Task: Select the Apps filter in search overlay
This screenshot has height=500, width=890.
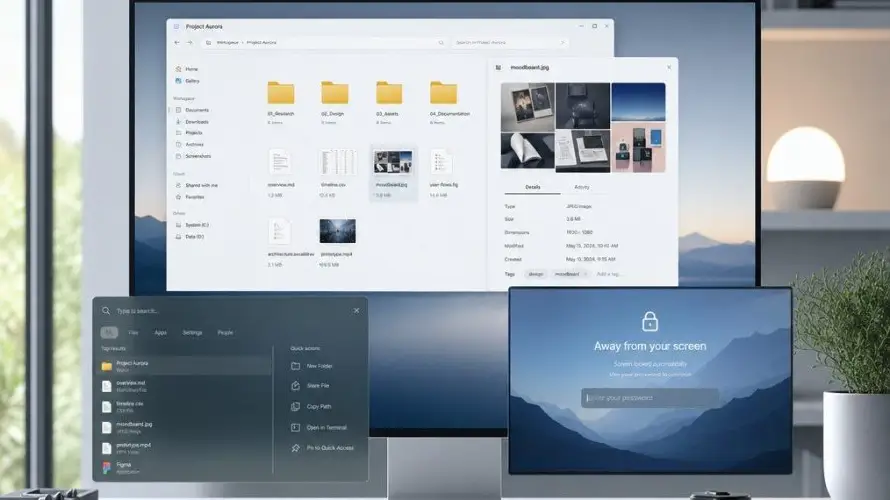Action: point(161,333)
